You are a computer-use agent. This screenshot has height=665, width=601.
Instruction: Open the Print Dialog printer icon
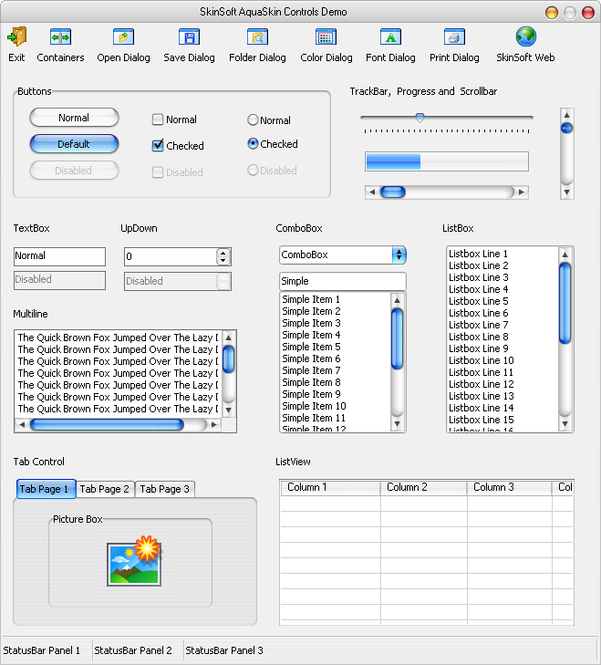pyautogui.click(x=454, y=37)
